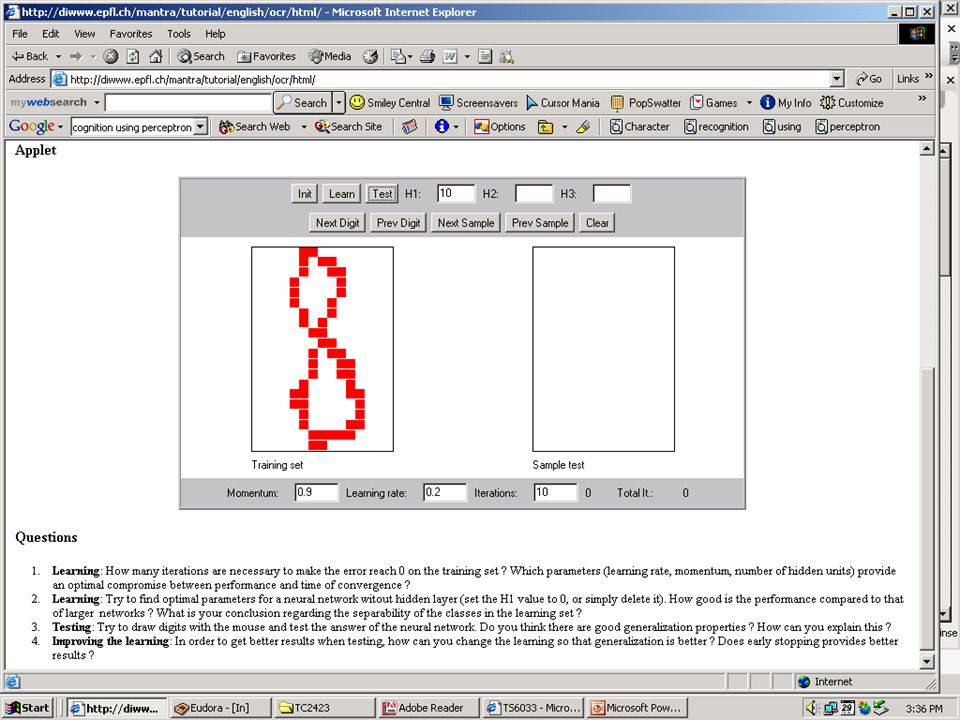Open Smiley Central

click(x=390, y=103)
